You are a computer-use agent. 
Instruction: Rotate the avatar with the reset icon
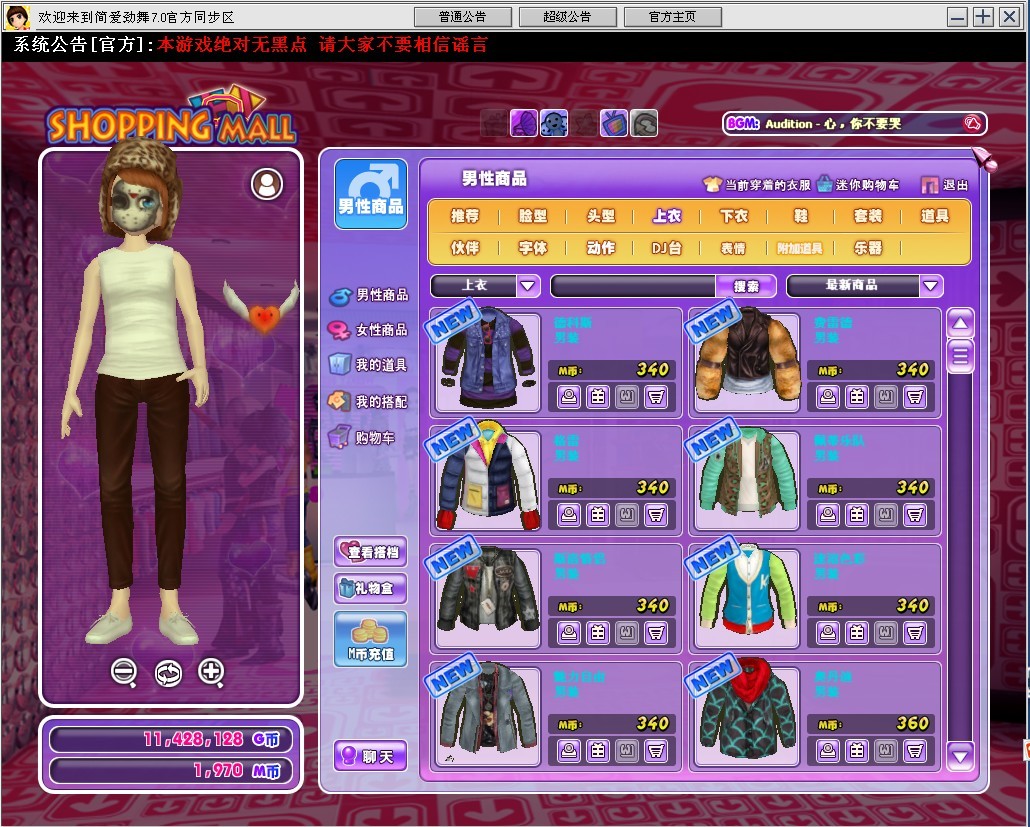tap(168, 673)
